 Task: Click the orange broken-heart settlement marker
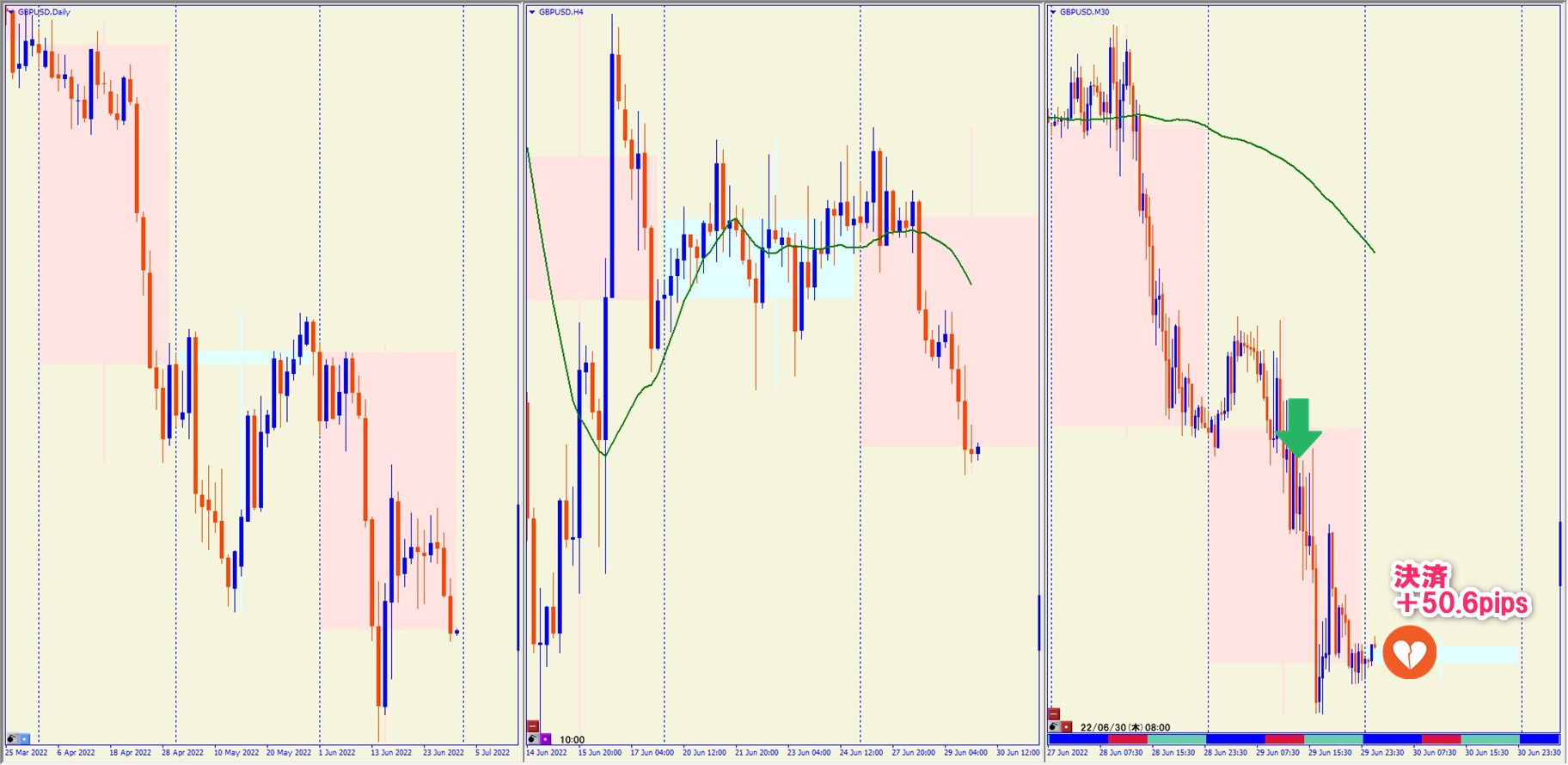point(1409,653)
